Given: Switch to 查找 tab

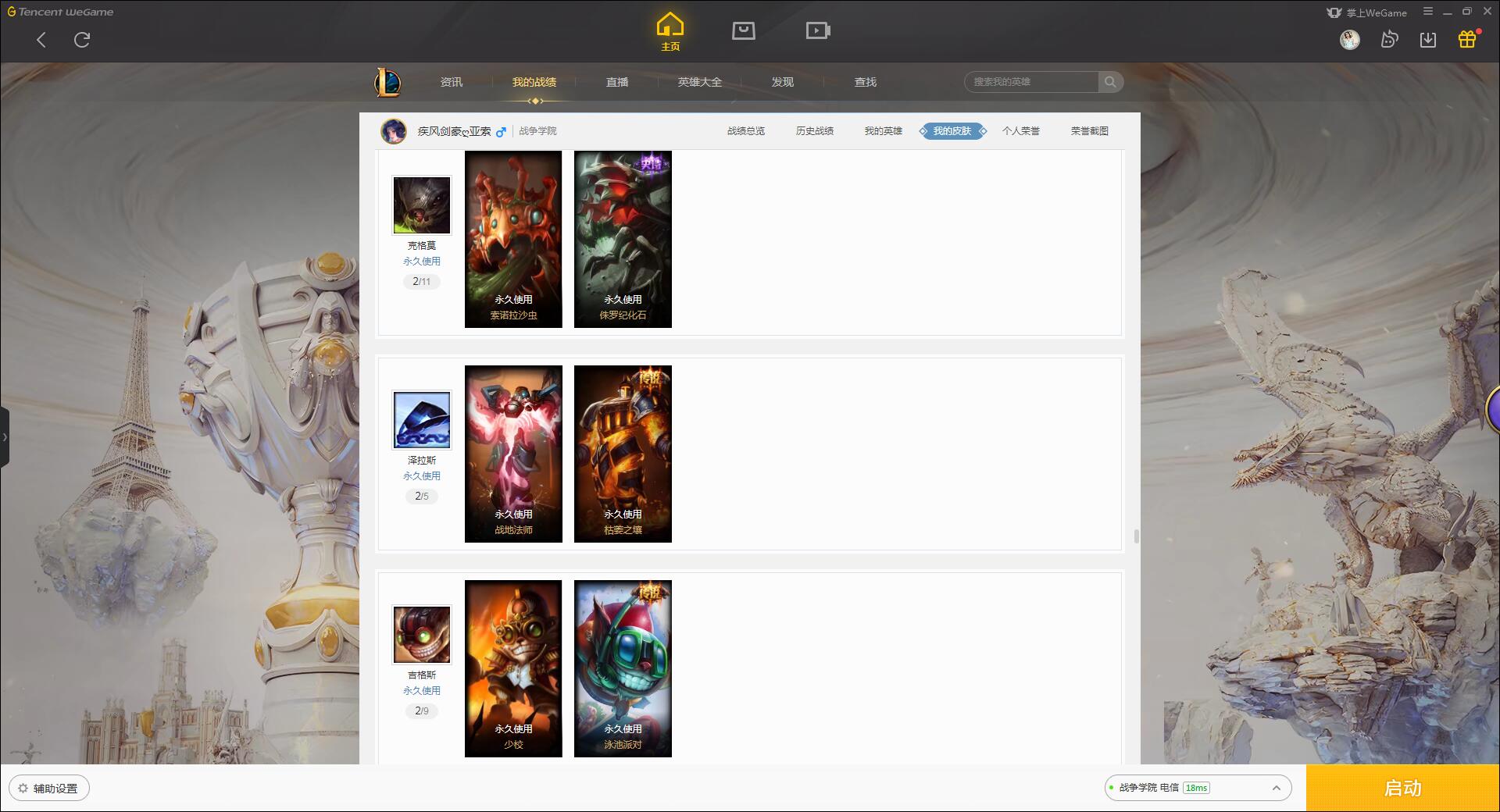Looking at the screenshot, I should 866,82.
